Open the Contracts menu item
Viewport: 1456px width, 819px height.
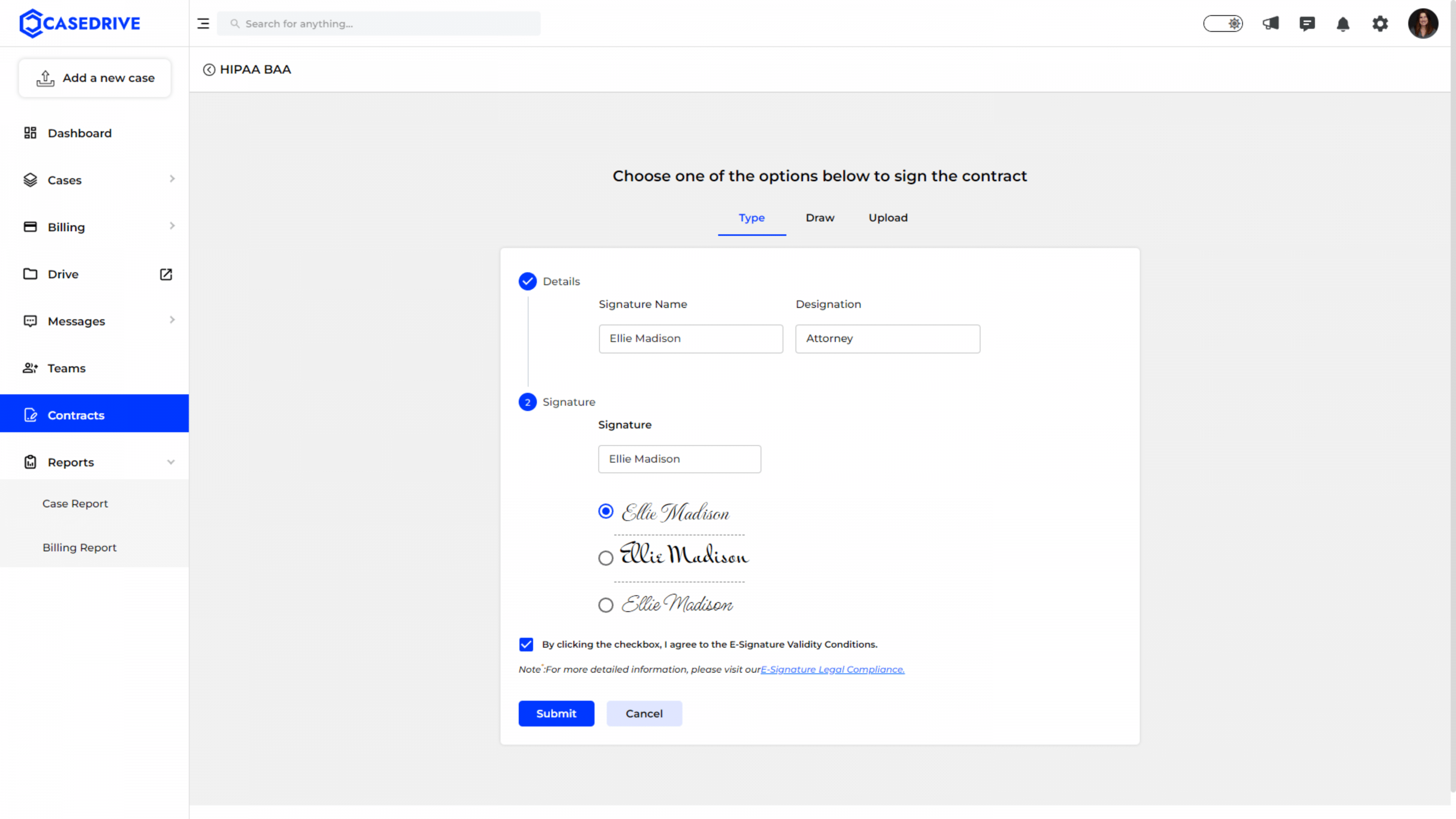pyautogui.click(x=95, y=414)
